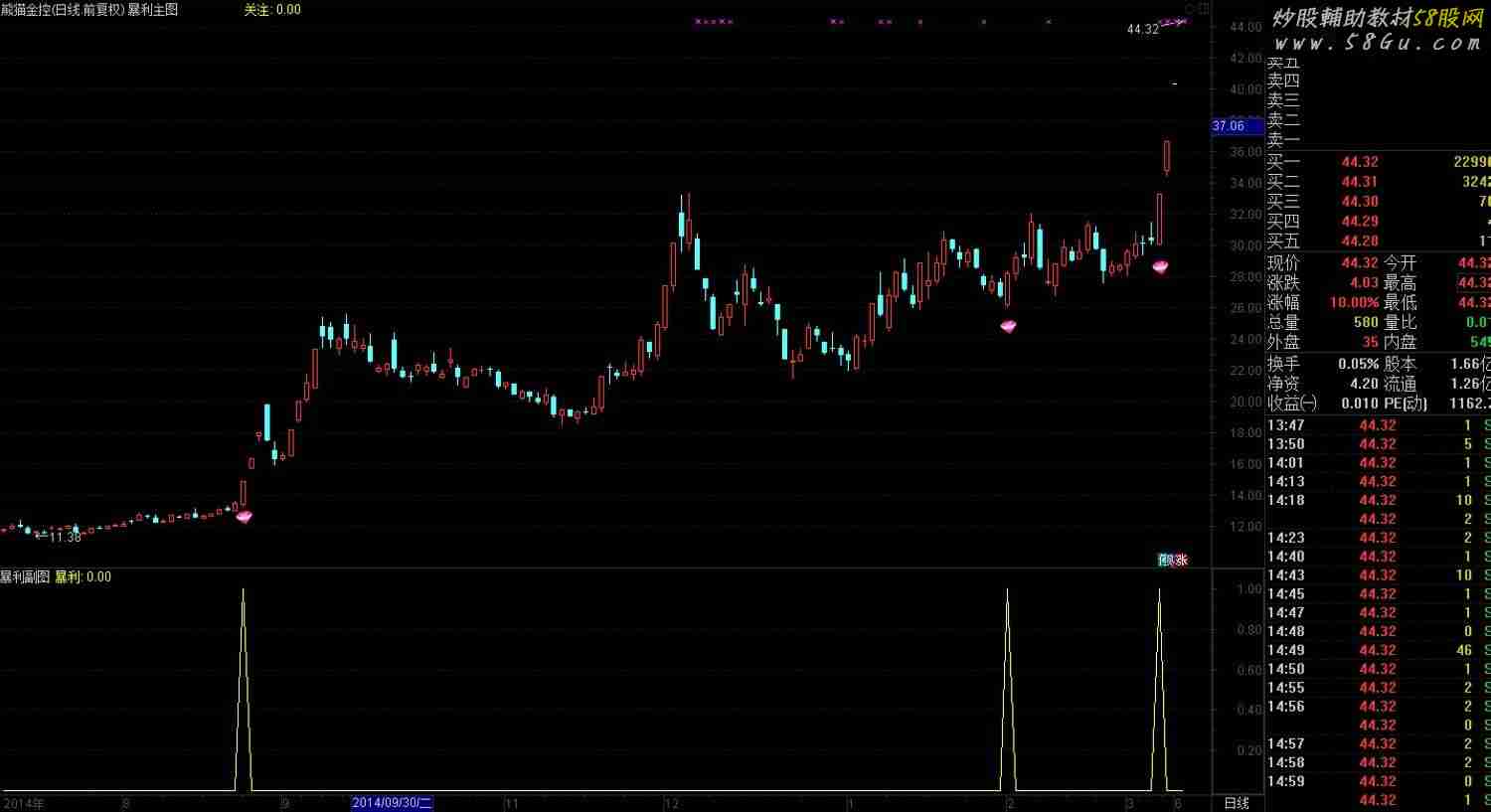Image resolution: width=1491 pixels, height=812 pixels.
Task: Select the 14:40 trade tick row
Action: [1379, 557]
